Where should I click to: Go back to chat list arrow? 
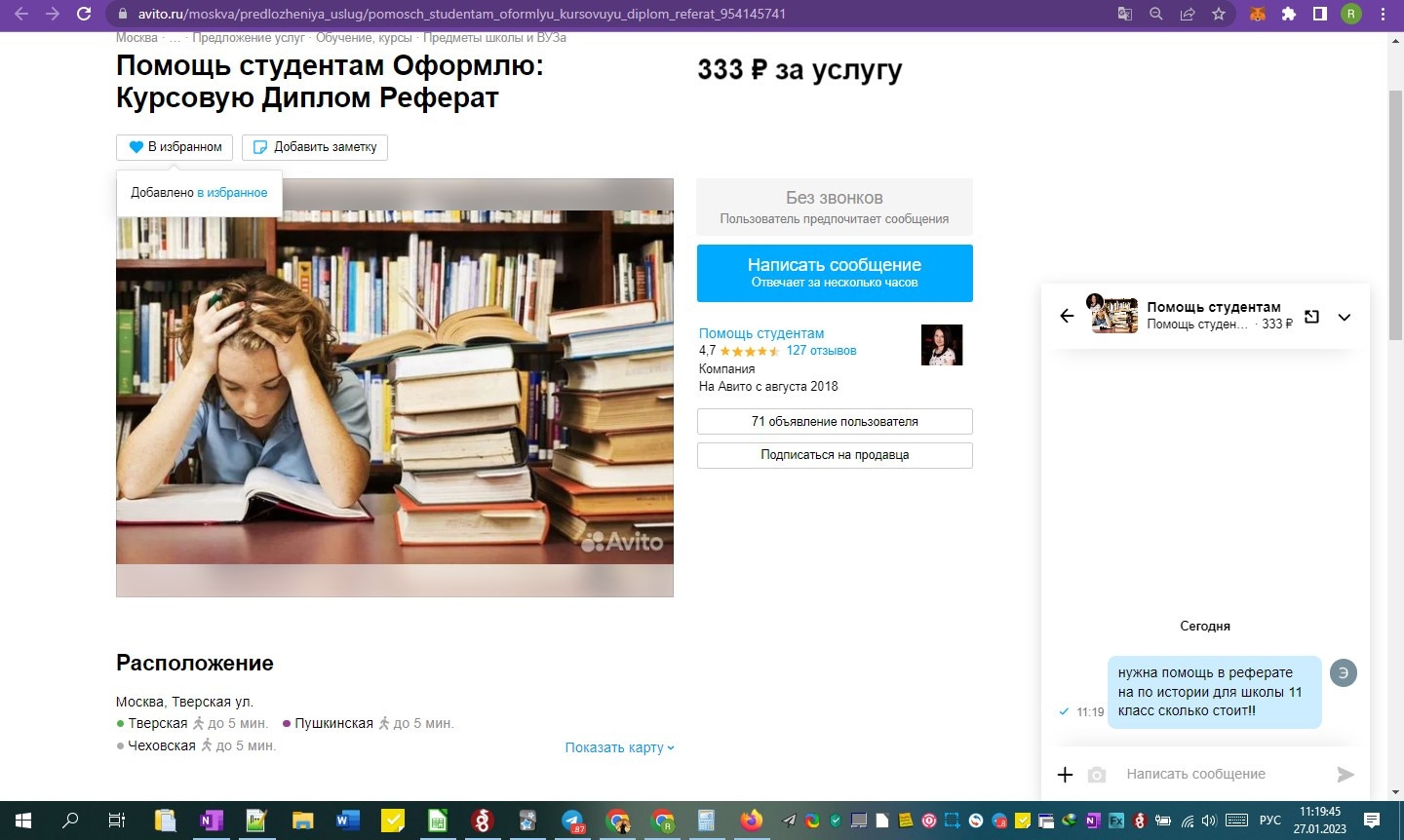[x=1067, y=316]
